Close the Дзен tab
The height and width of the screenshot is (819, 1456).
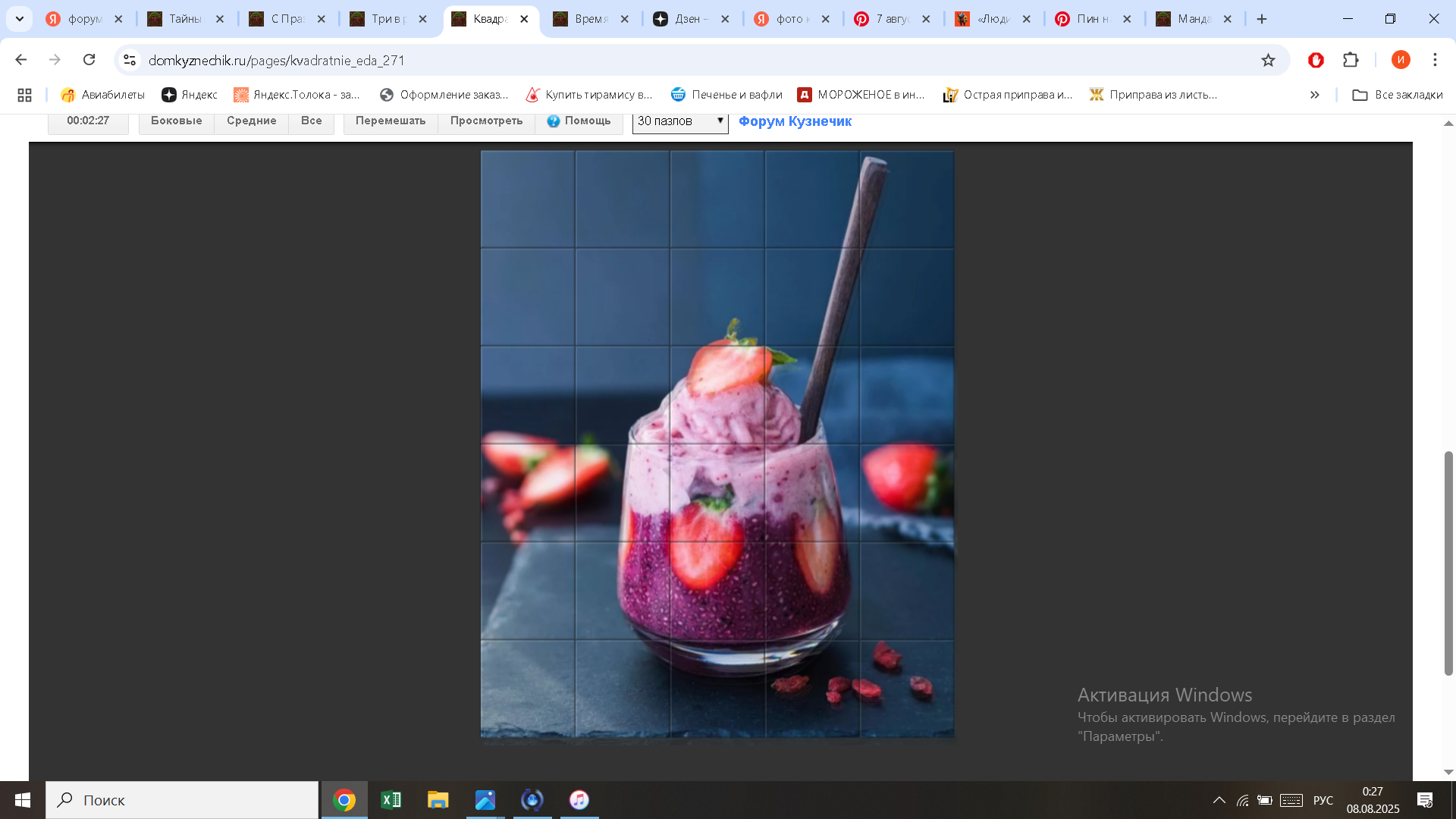725,19
